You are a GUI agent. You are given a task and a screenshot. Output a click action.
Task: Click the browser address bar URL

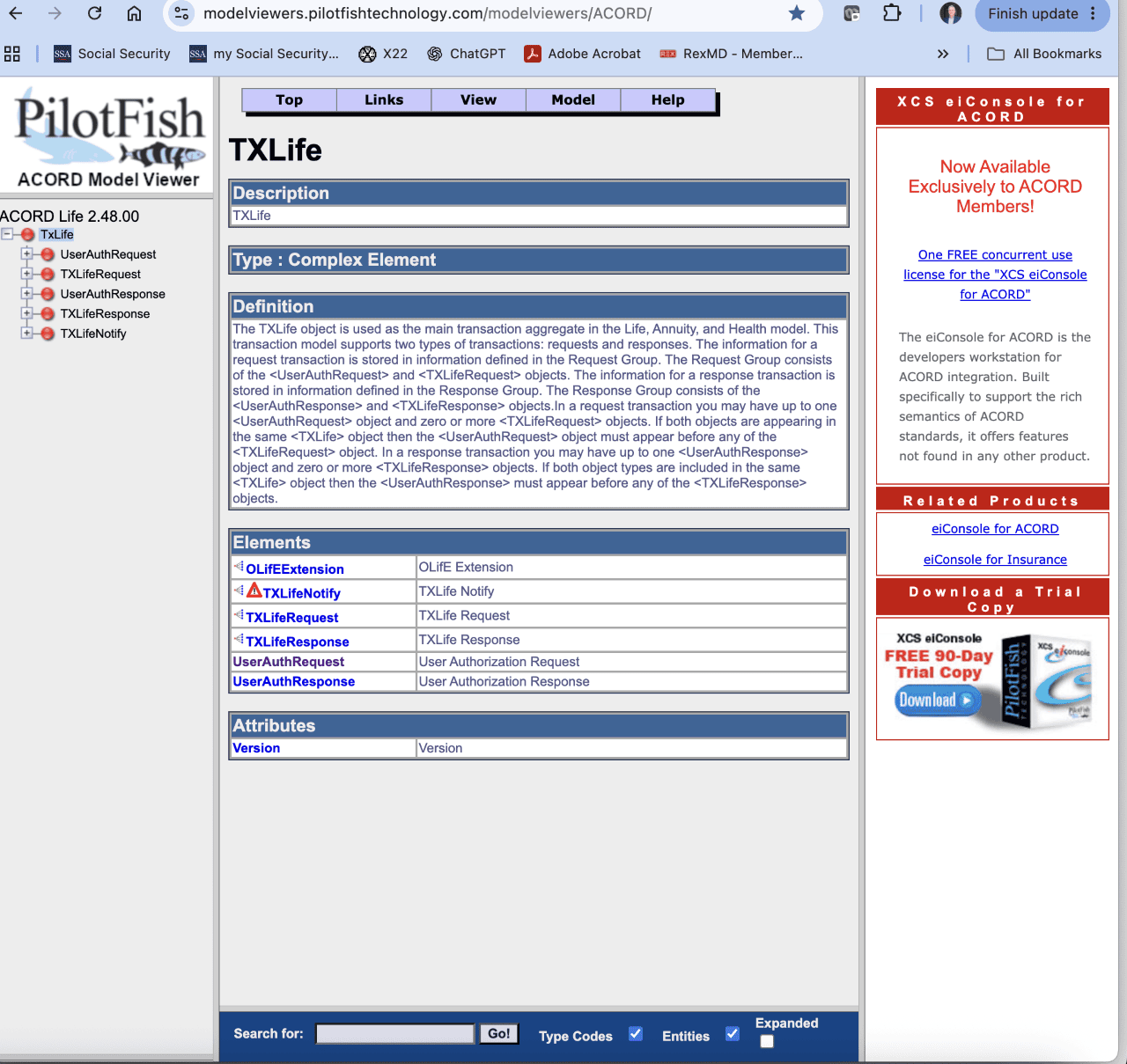428,13
